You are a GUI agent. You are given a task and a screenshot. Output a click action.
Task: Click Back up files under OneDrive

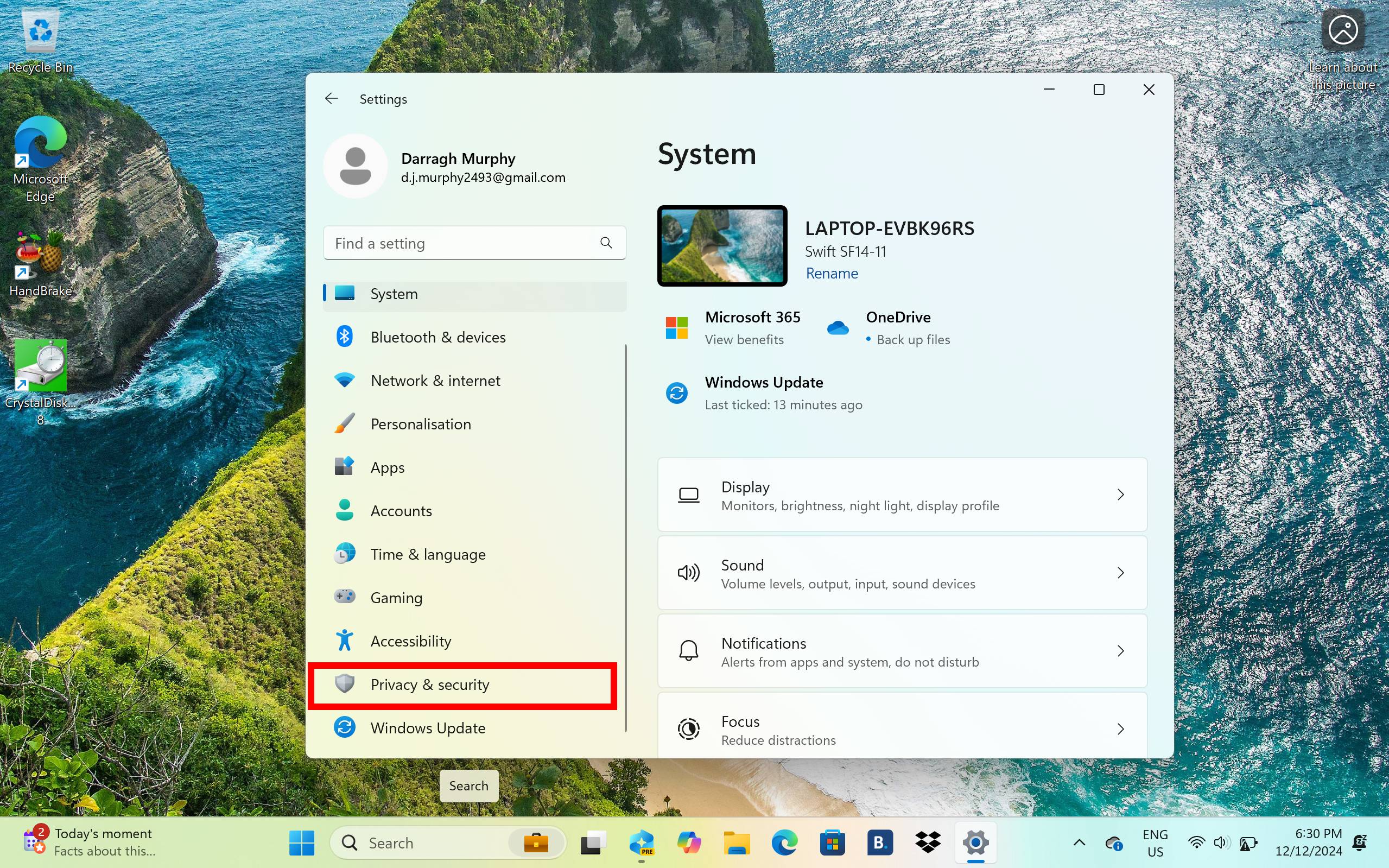pos(912,339)
